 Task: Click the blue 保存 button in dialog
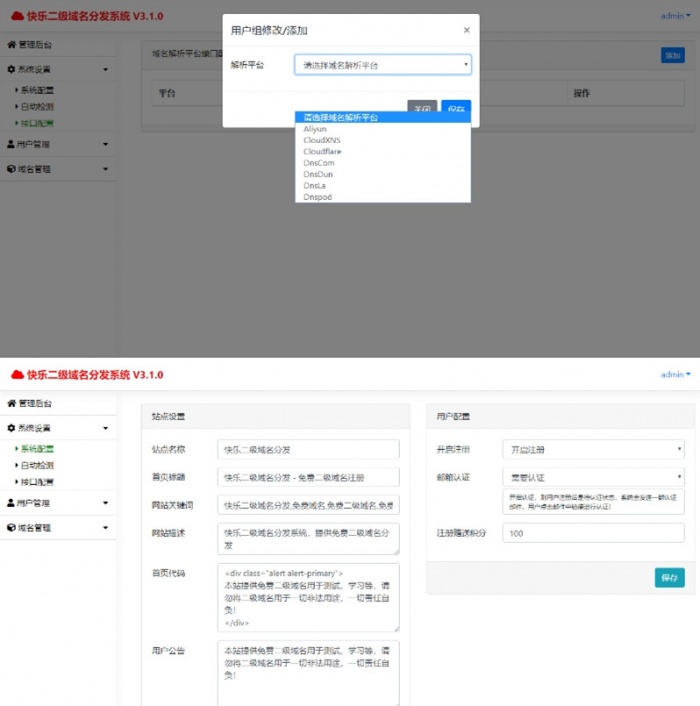[x=456, y=106]
